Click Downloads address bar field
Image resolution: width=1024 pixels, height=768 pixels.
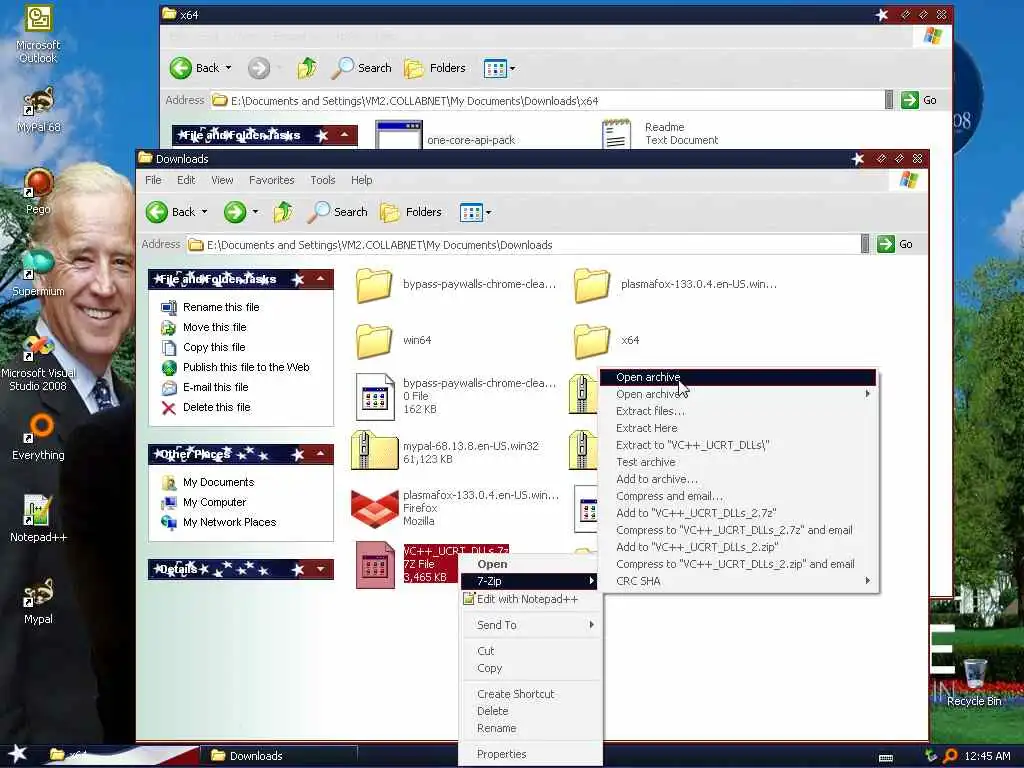coord(523,245)
